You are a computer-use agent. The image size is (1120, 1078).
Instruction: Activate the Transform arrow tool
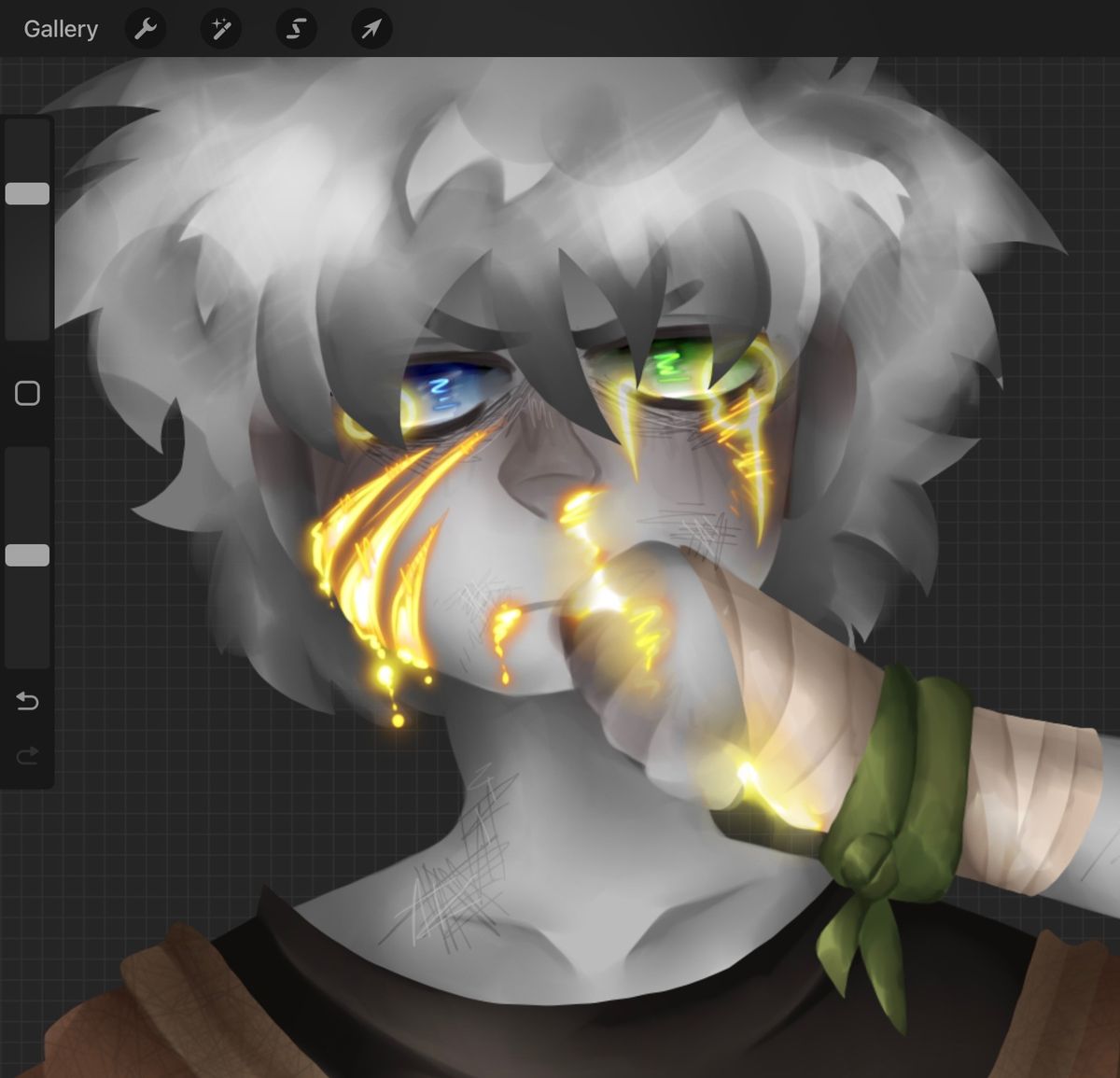point(371,29)
